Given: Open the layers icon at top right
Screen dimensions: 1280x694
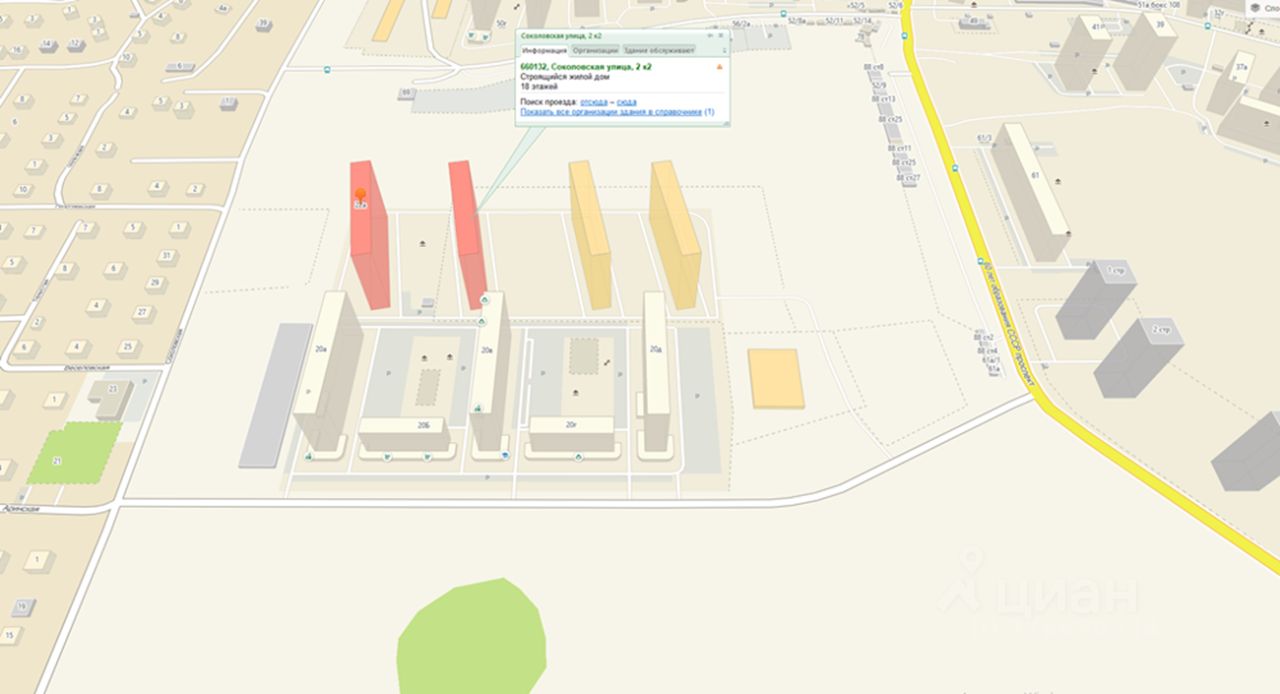Looking at the screenshot, I should (x=1254, y=8).
